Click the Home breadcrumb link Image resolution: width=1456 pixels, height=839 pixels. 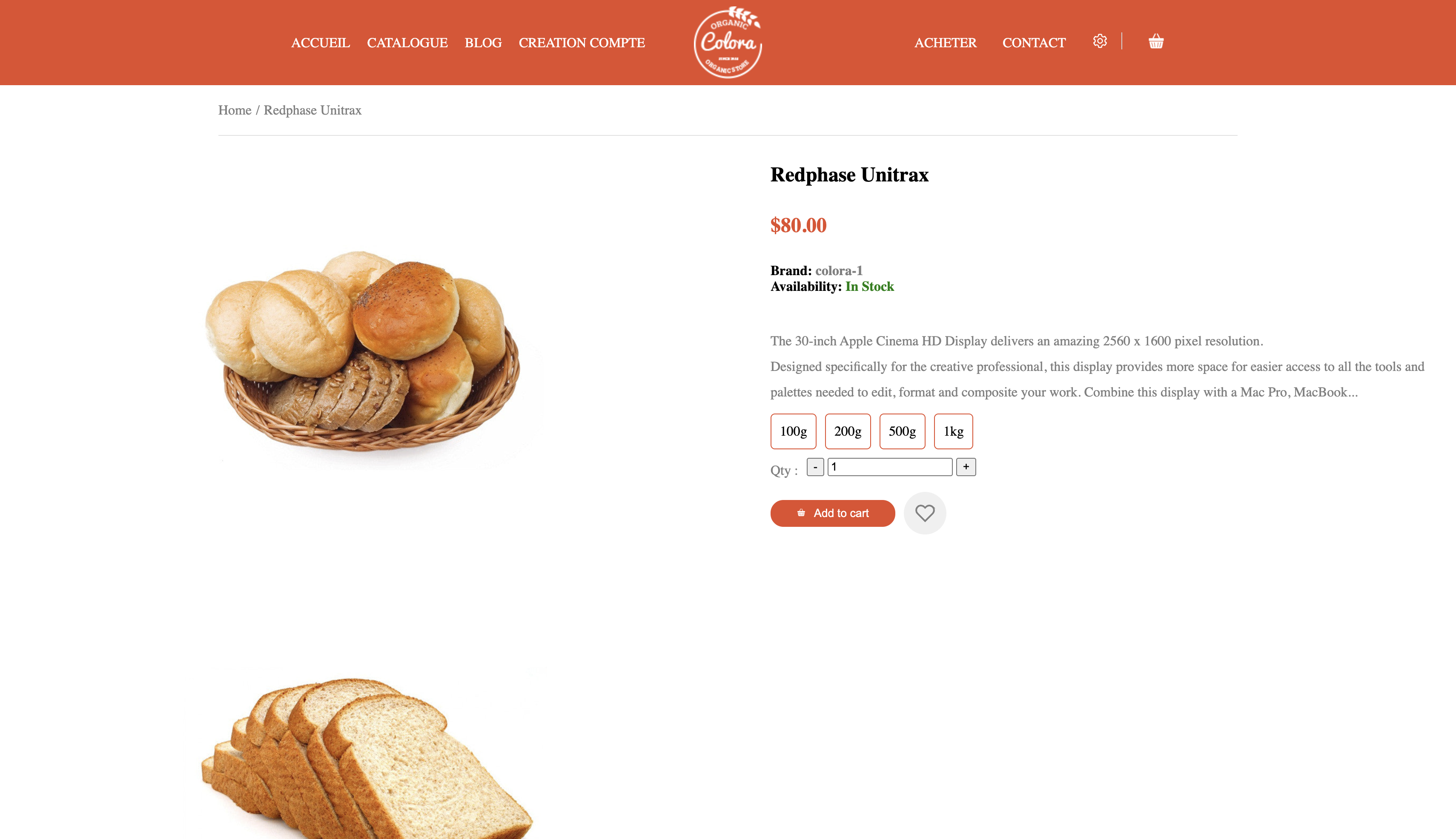pos(235,110)
